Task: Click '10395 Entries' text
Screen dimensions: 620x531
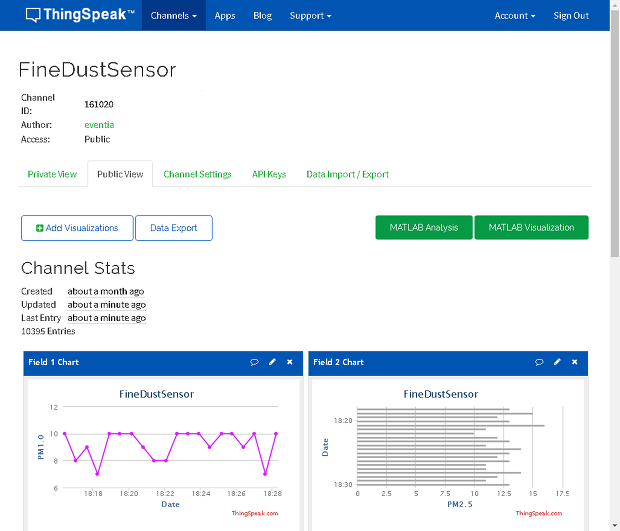Action: click(x=48, y=331)
